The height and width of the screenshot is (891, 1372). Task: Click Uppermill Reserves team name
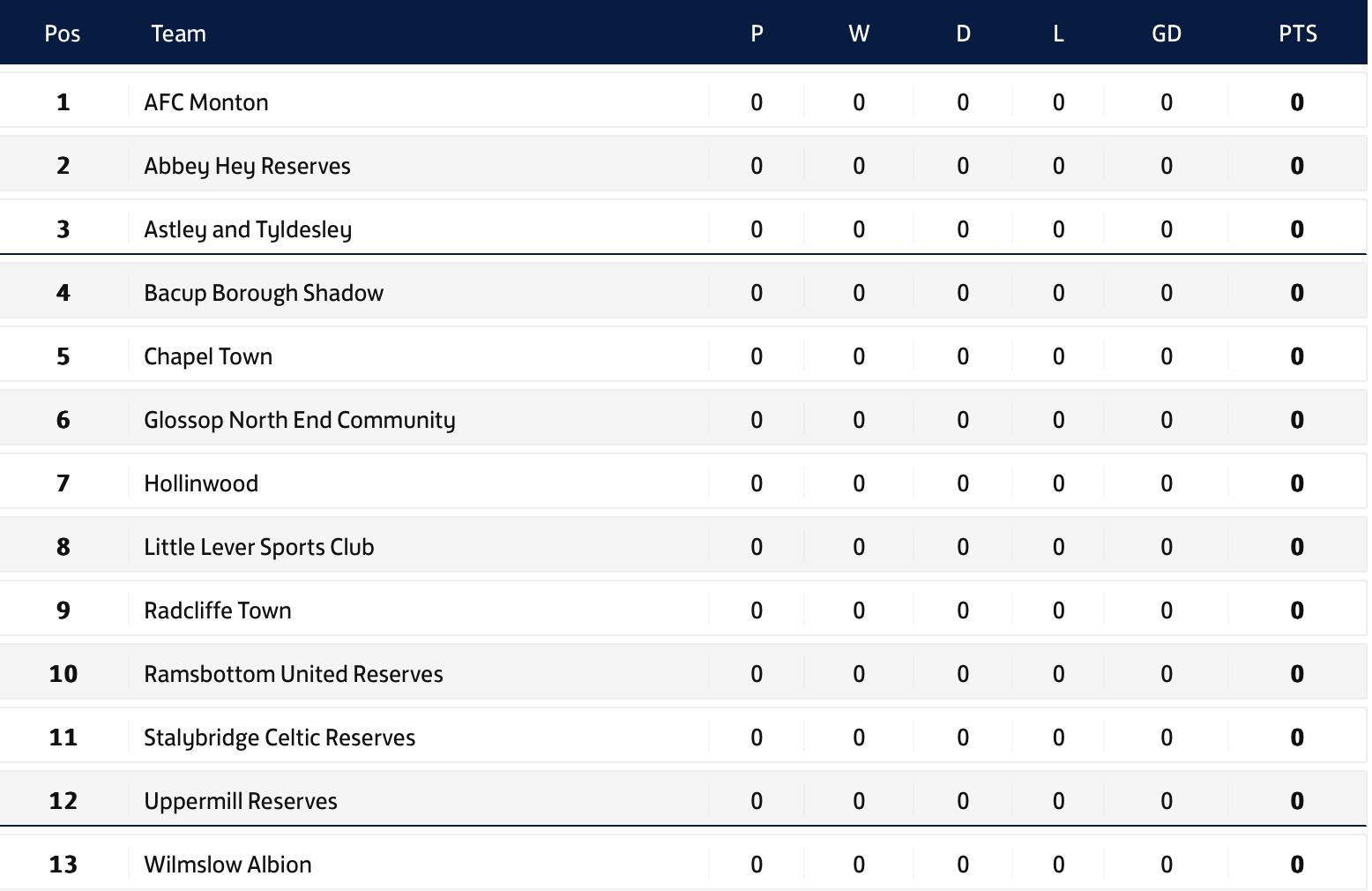coord(241,801)
